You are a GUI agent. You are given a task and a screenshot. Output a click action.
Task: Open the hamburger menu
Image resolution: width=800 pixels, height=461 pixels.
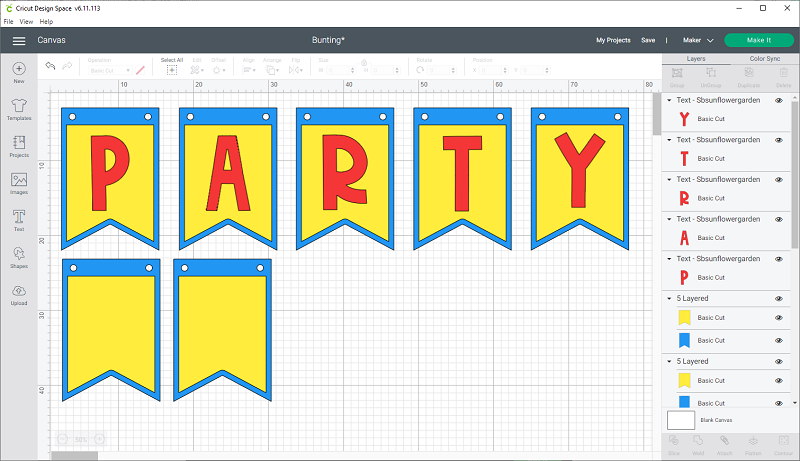pos(19,40)
